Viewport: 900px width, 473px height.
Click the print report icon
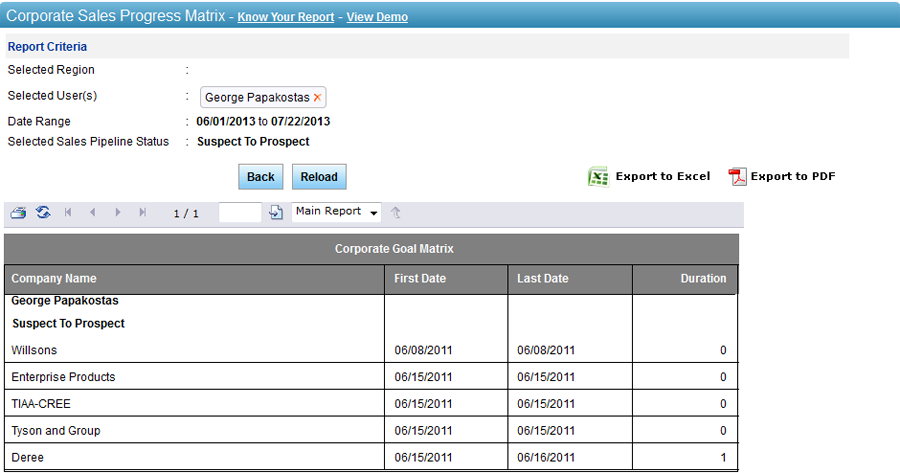(18, 212)
